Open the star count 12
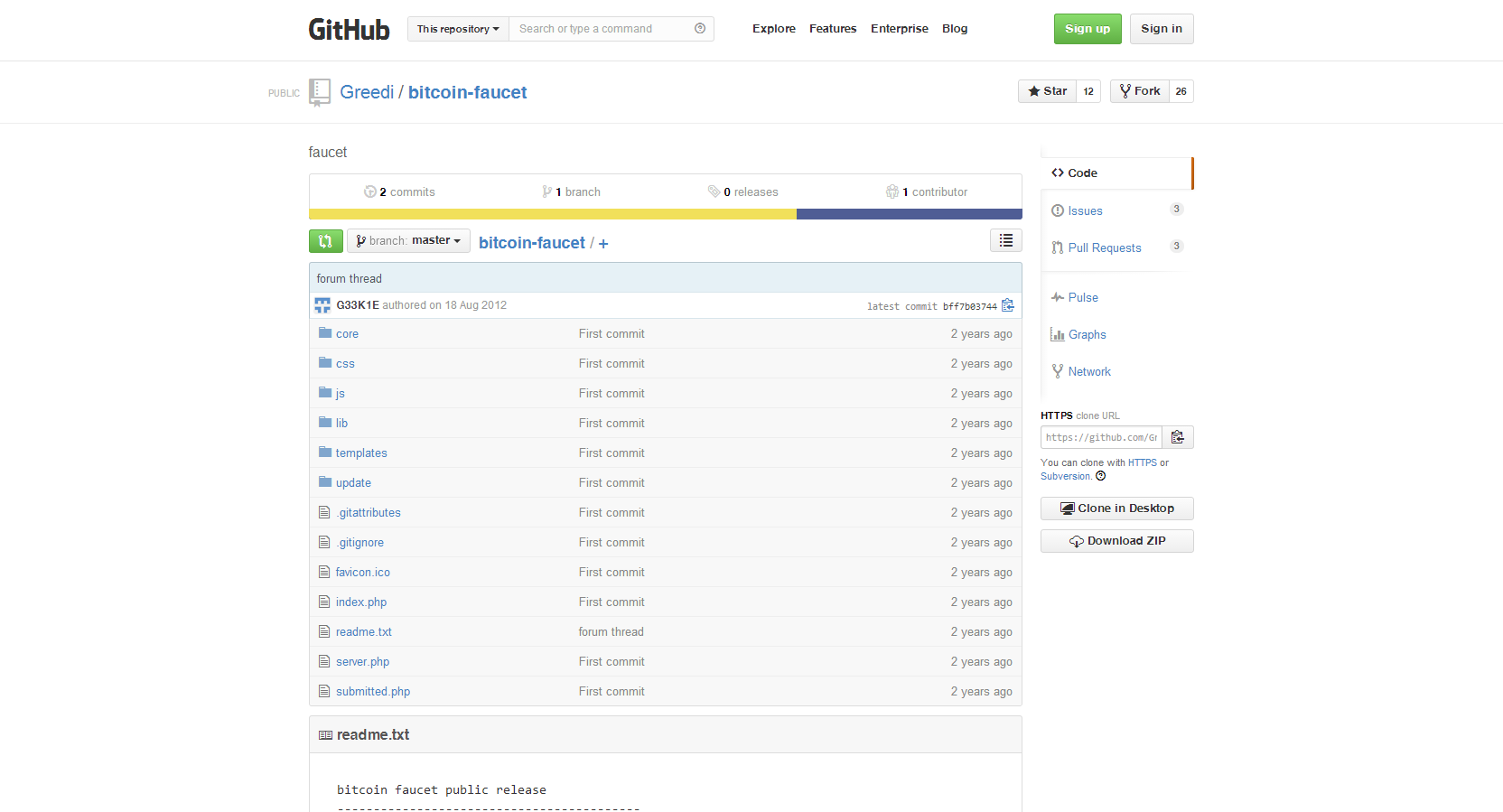Viewport: 1503px width, 812px height. pos(1088,91)
